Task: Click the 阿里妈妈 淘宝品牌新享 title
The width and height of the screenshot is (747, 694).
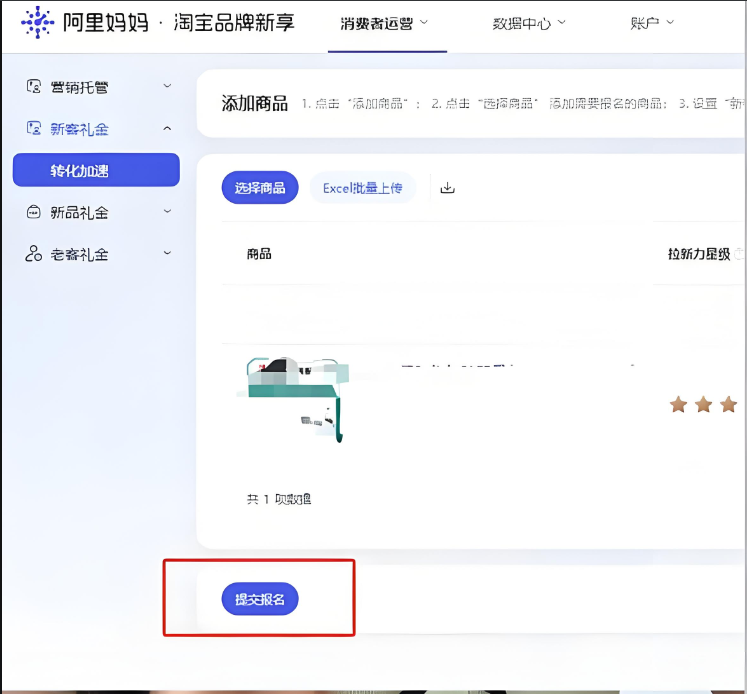Action: coord(179,22)
